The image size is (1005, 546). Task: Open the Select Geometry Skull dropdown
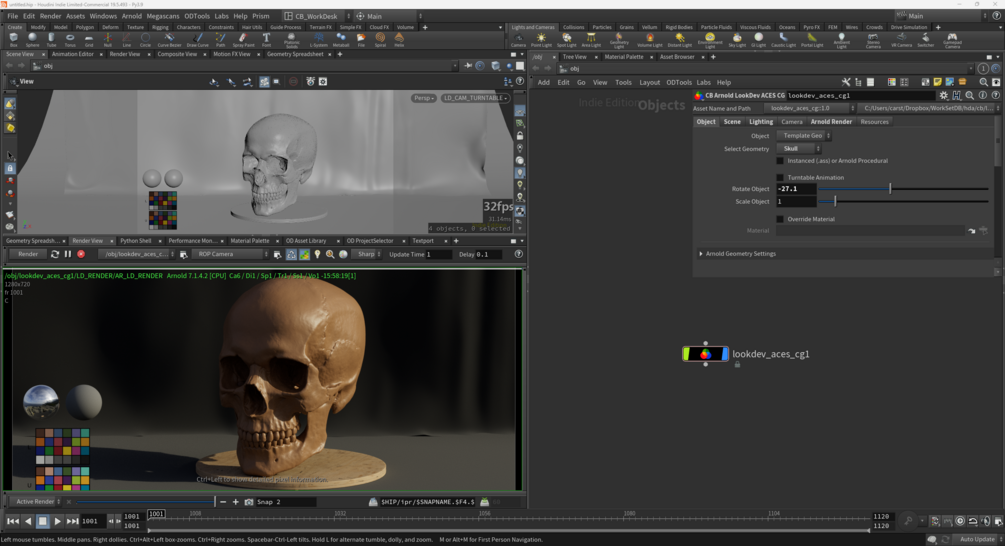(798, 148)
